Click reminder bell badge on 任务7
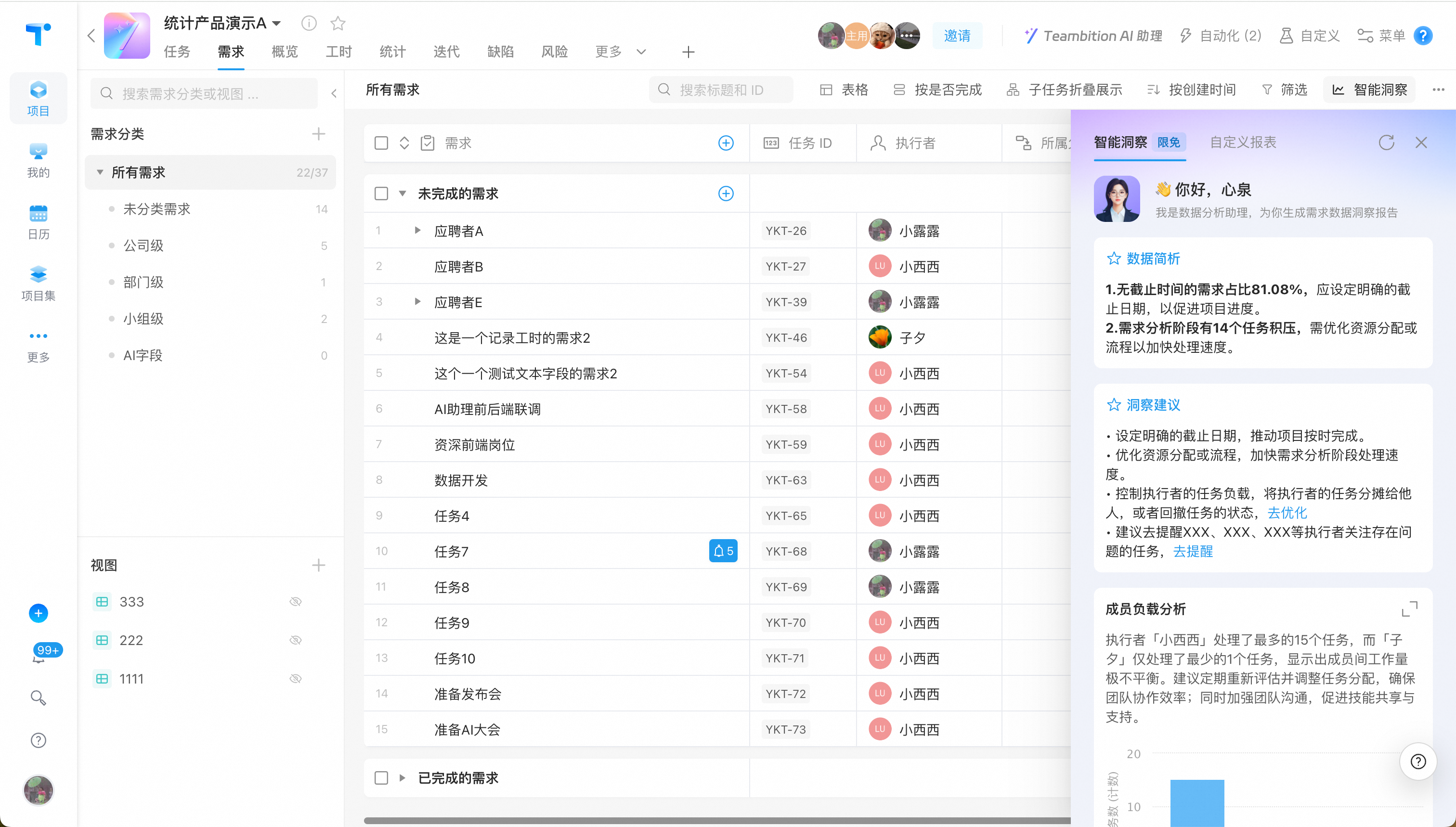 (723, 551)
